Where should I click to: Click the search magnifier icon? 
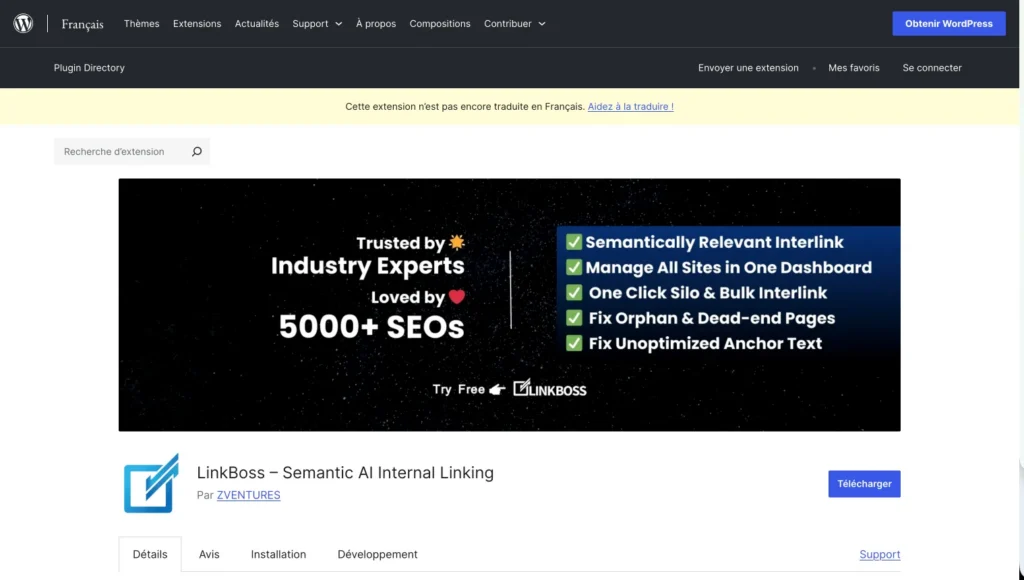point(197,152)
